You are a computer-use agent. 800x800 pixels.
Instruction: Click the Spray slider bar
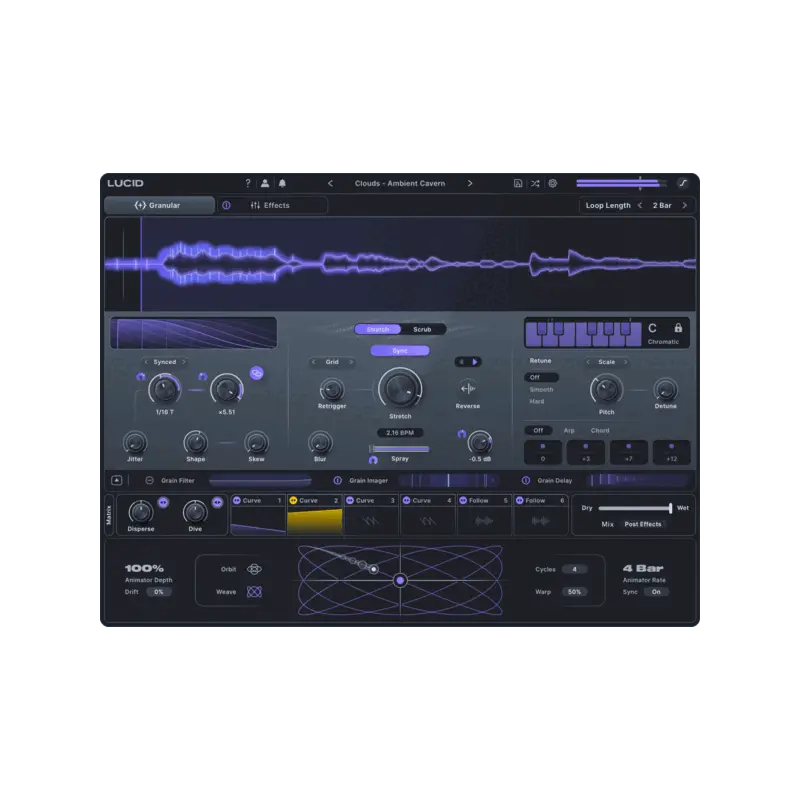pyautogui.click(x=399, y=449)
